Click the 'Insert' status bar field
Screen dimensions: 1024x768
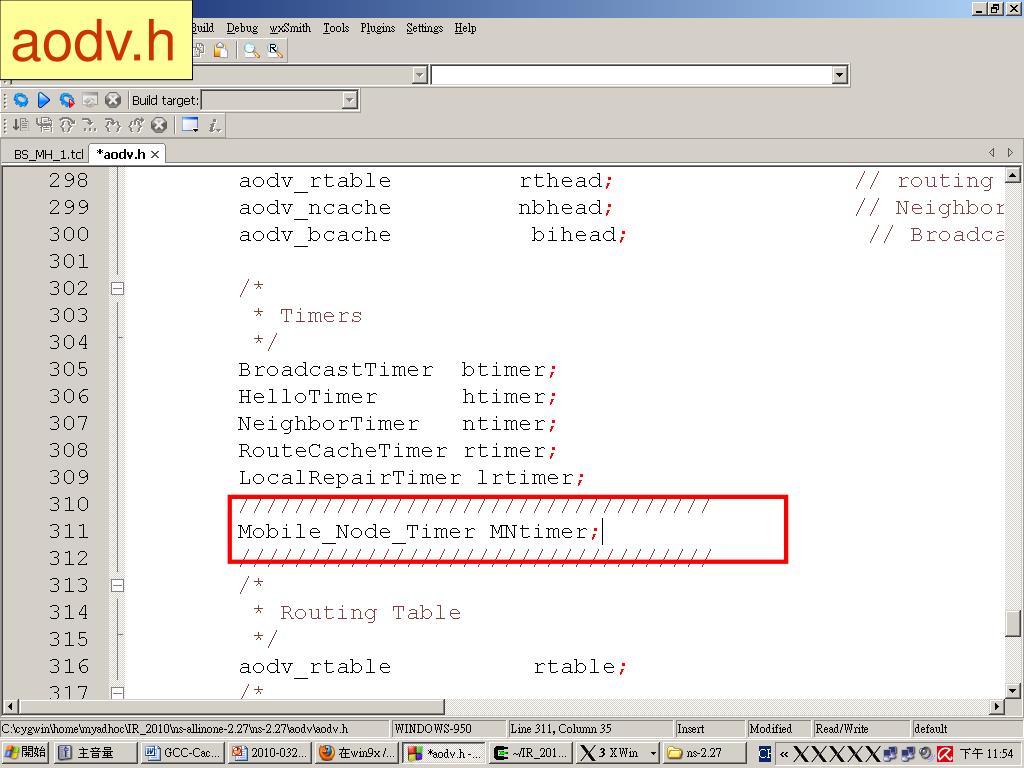pos(709,729)
